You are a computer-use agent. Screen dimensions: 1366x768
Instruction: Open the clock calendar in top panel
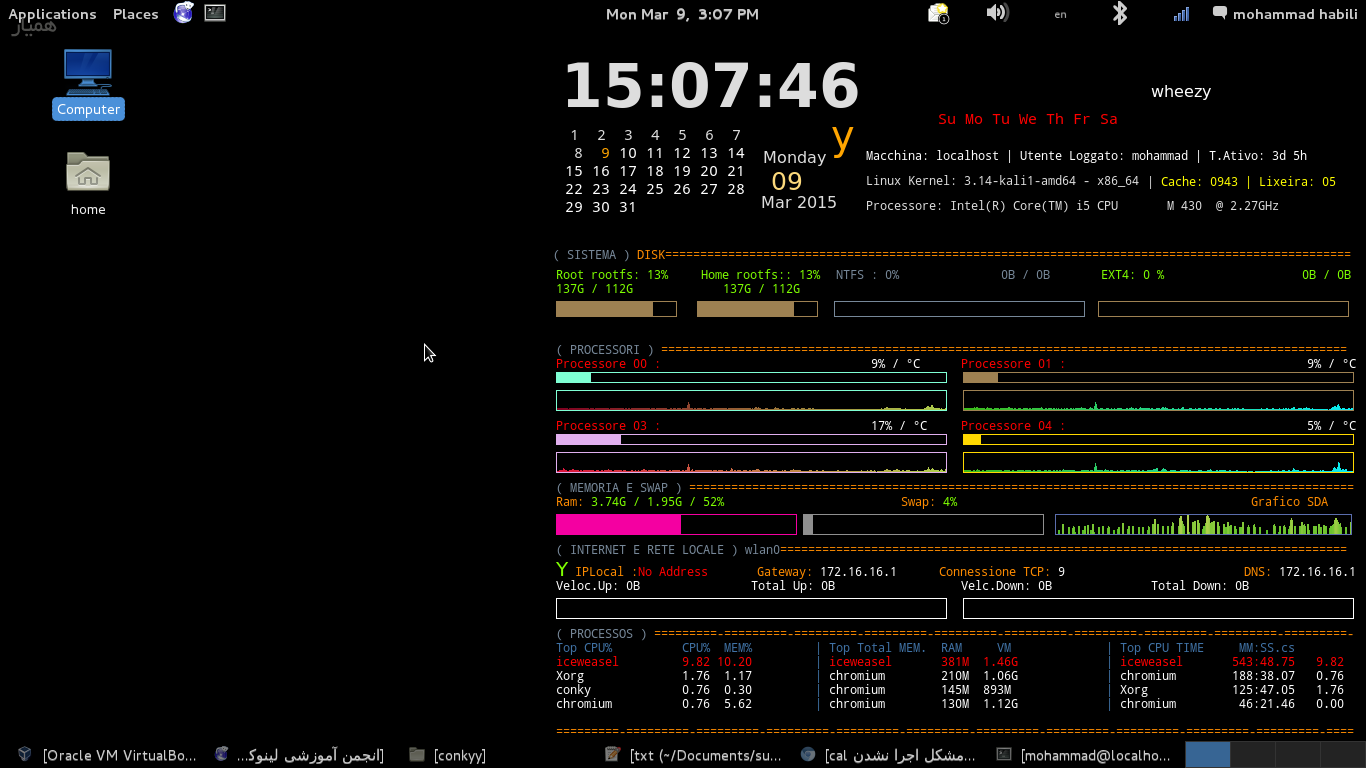point(682,14)
